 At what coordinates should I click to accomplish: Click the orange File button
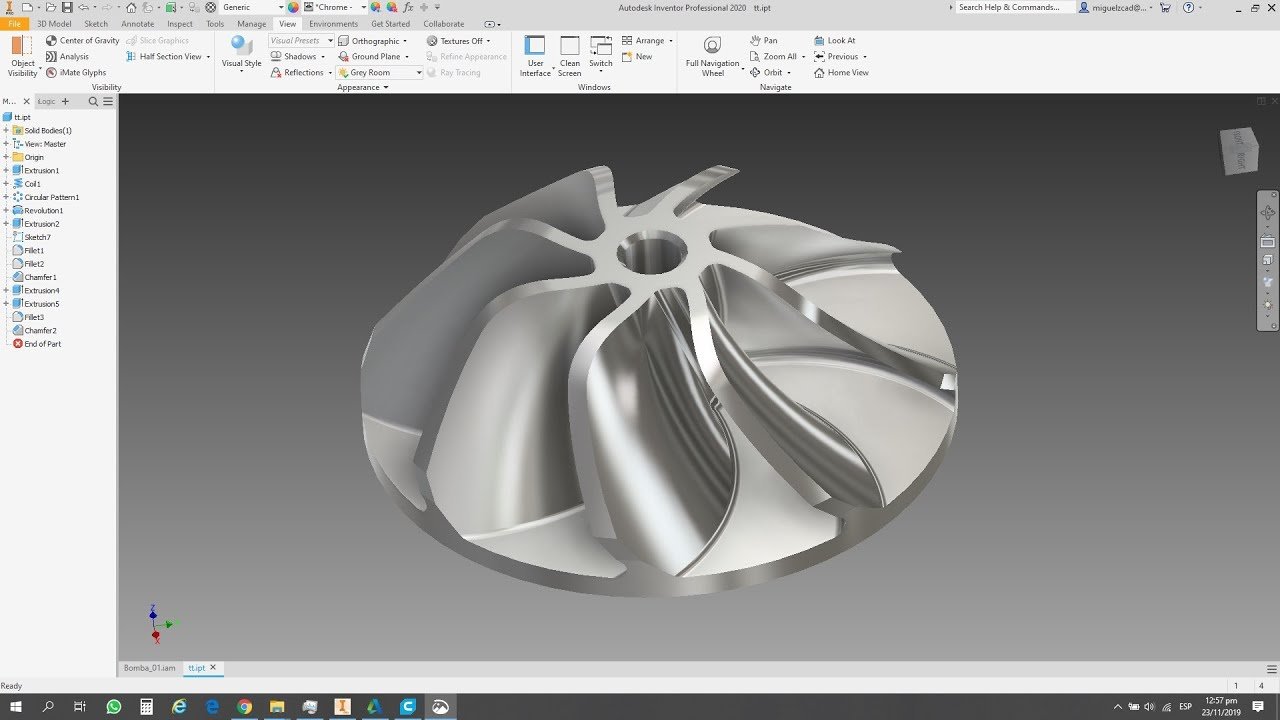(x=14, y=24)
